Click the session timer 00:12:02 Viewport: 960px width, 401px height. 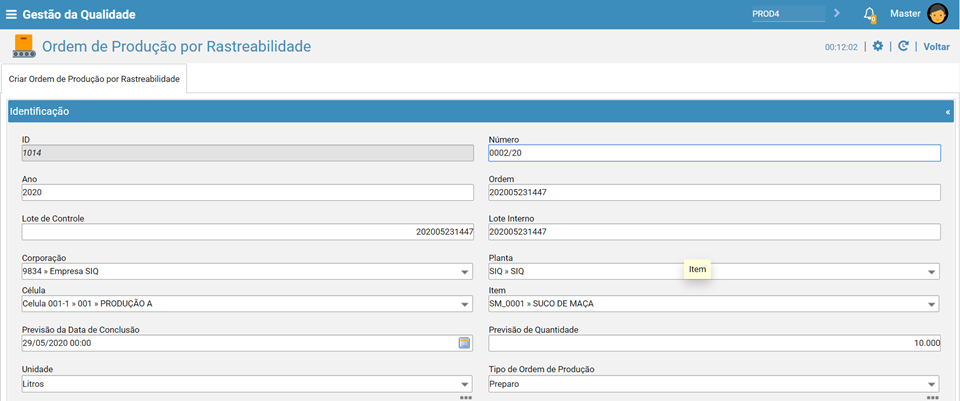(x=841, y=47)
